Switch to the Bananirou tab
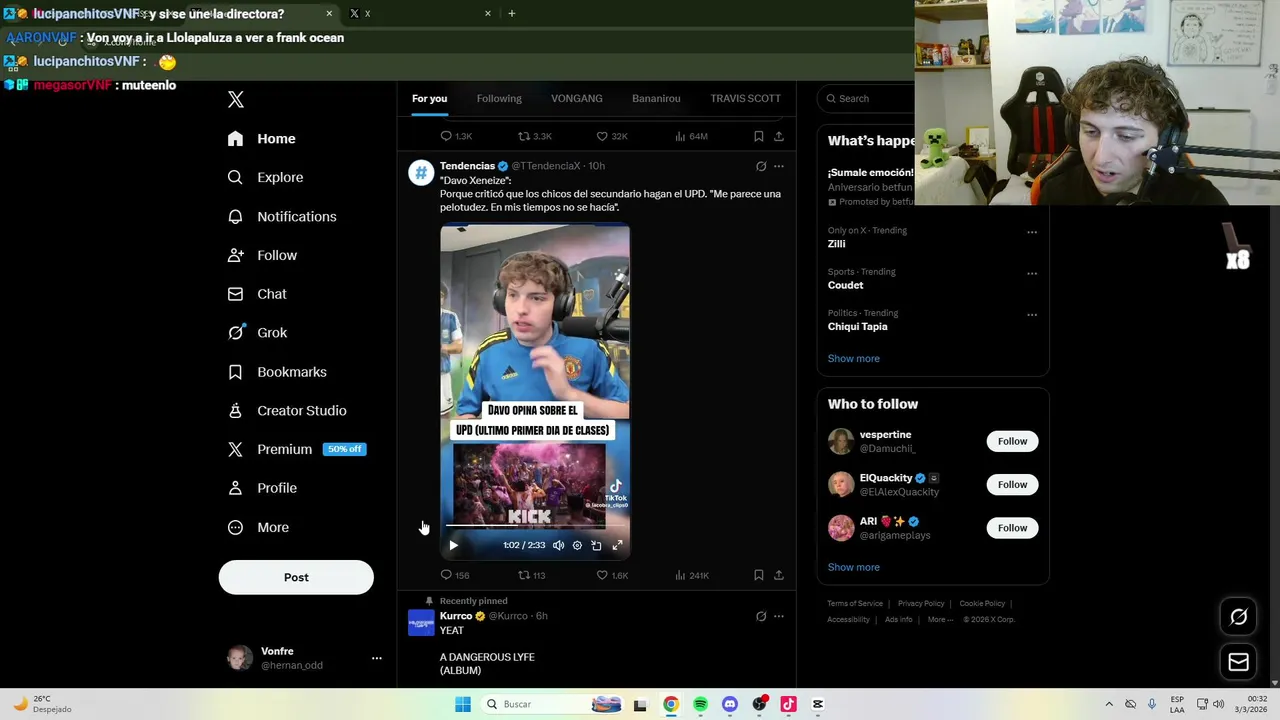The height and width of the screenshot is (720, 1280). [656, 98]
